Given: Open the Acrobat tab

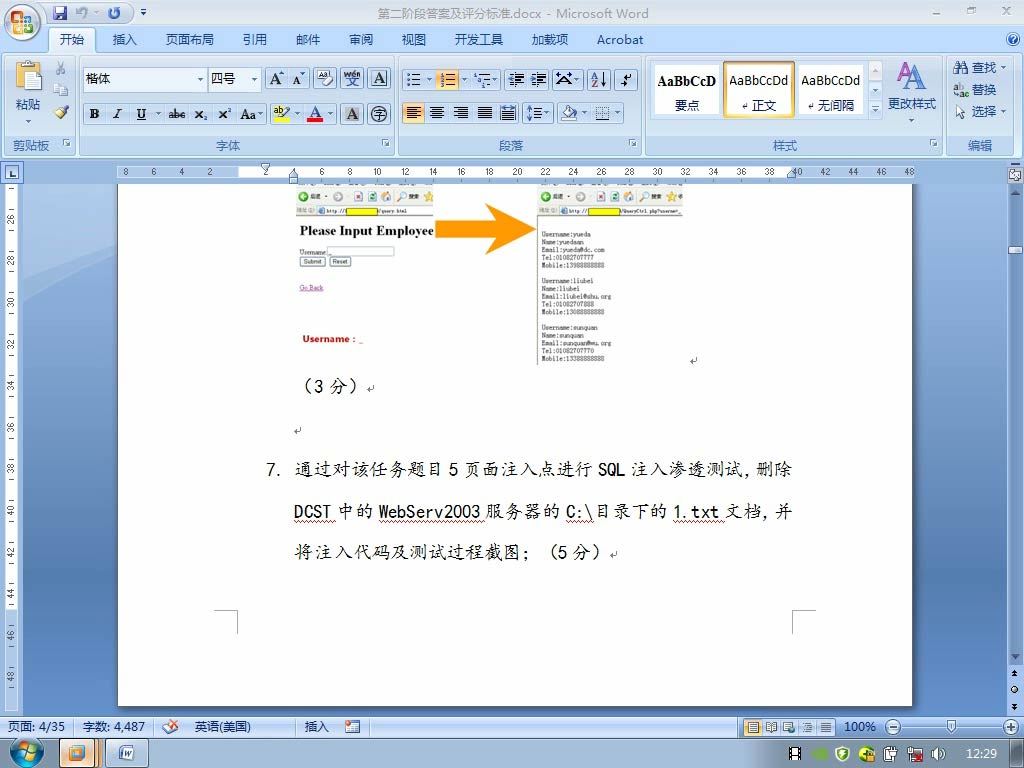Looking at the screenshot, I should click(620, 40).
